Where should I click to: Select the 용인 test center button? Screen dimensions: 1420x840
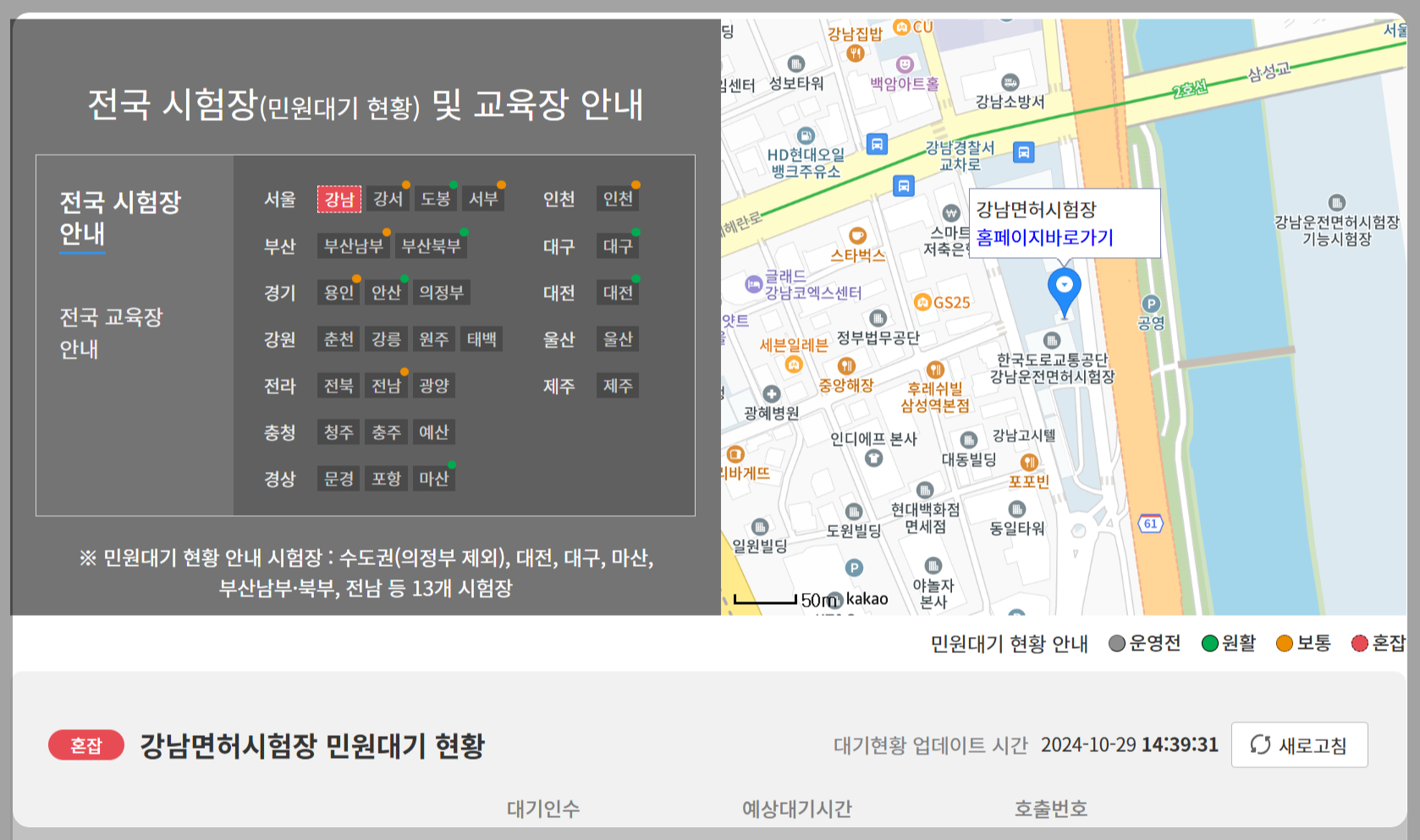click(x=338, y=293)
